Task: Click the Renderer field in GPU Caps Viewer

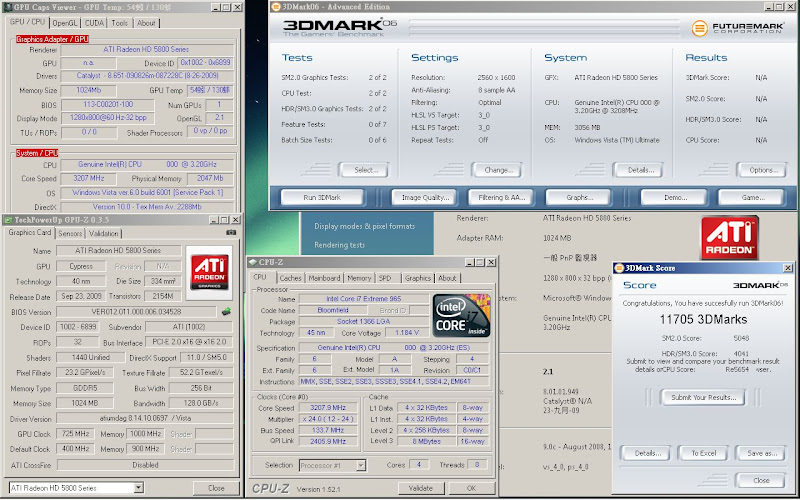Action: pos(147,49)
